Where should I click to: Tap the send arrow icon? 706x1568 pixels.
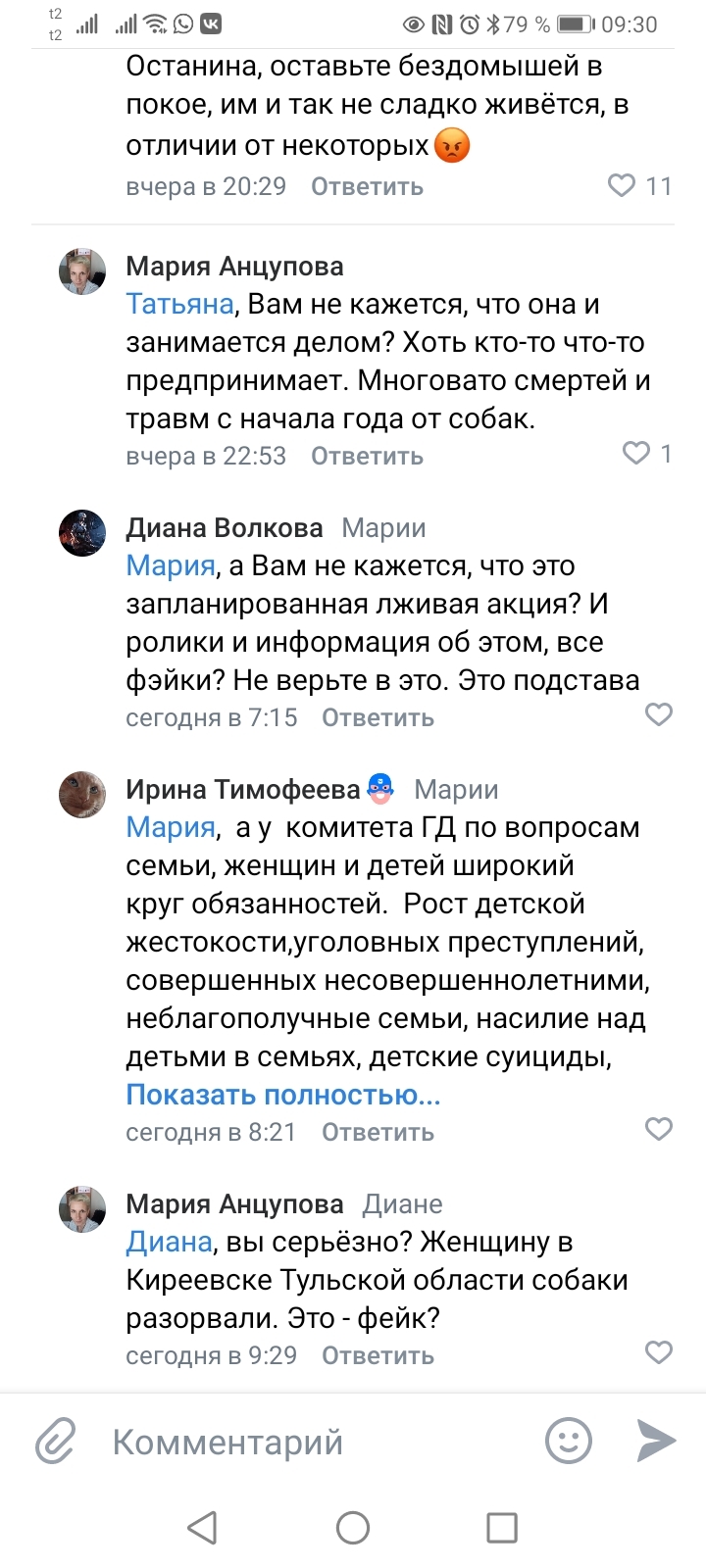(656, 1441)
